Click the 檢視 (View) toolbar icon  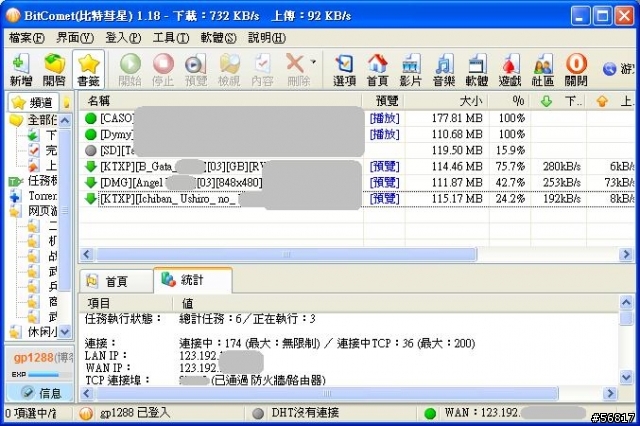pos(229,69)
